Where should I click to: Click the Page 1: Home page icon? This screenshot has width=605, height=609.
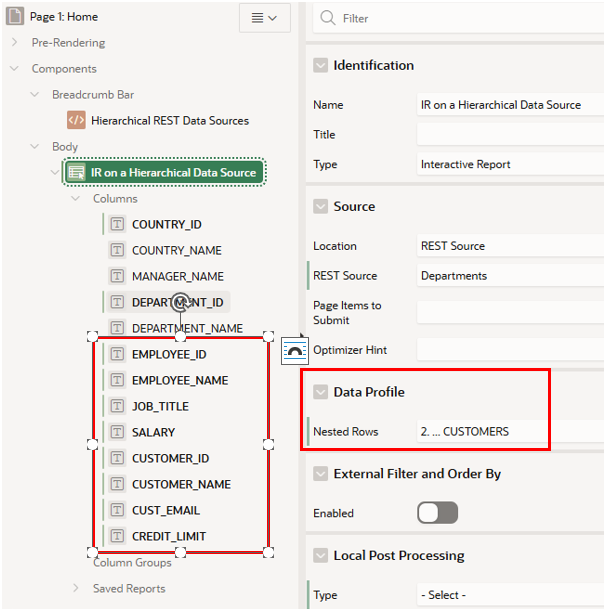15,17
